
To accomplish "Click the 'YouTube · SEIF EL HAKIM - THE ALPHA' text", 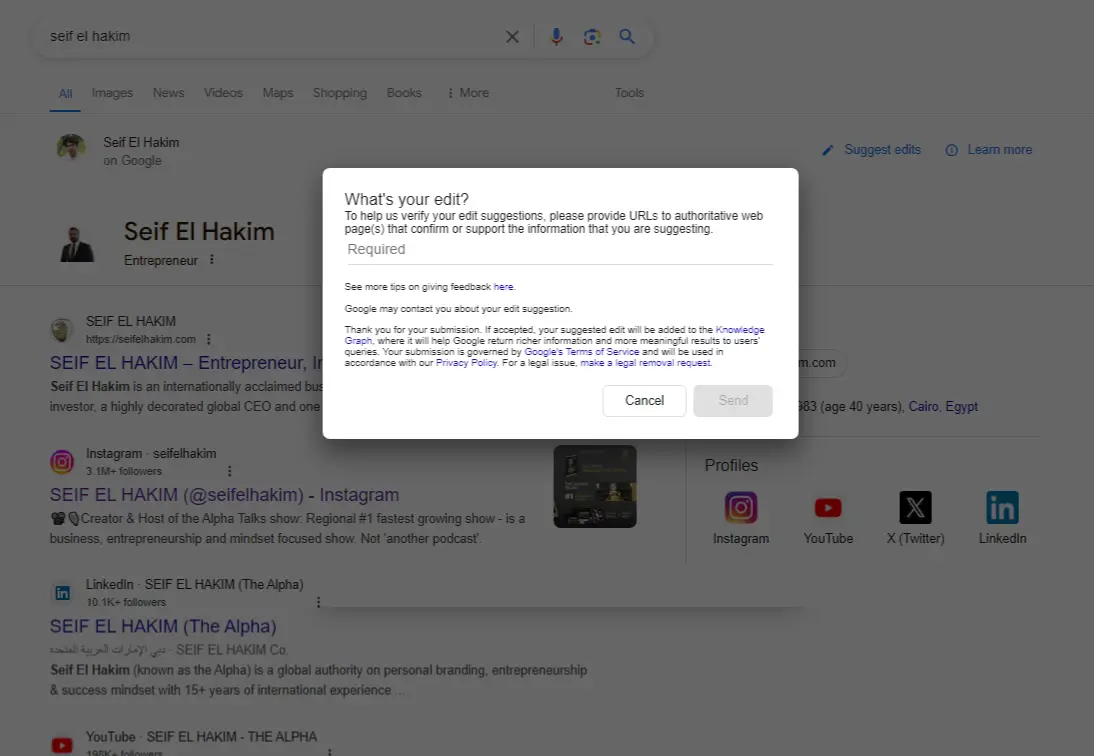I will 201,736.
